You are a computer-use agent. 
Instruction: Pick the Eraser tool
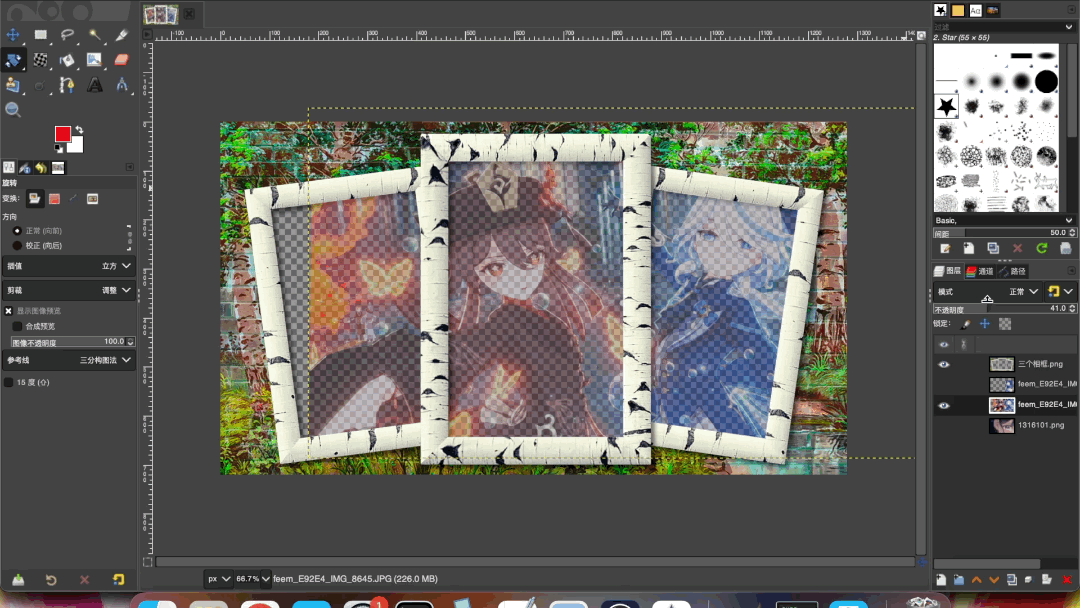pyautogui.click(x=121, y=60)
